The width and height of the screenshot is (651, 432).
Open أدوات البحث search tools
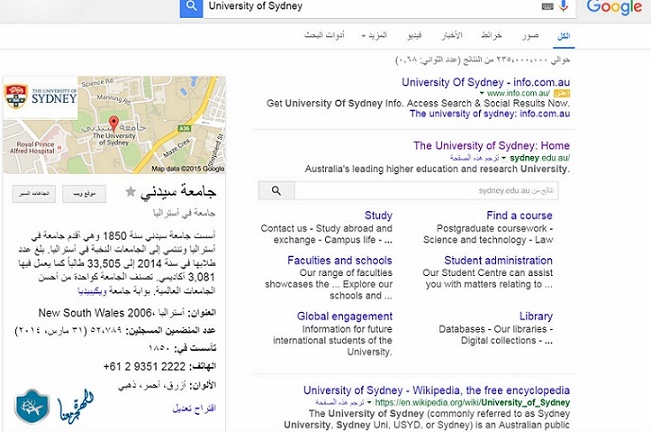click(x=324, y=36)
